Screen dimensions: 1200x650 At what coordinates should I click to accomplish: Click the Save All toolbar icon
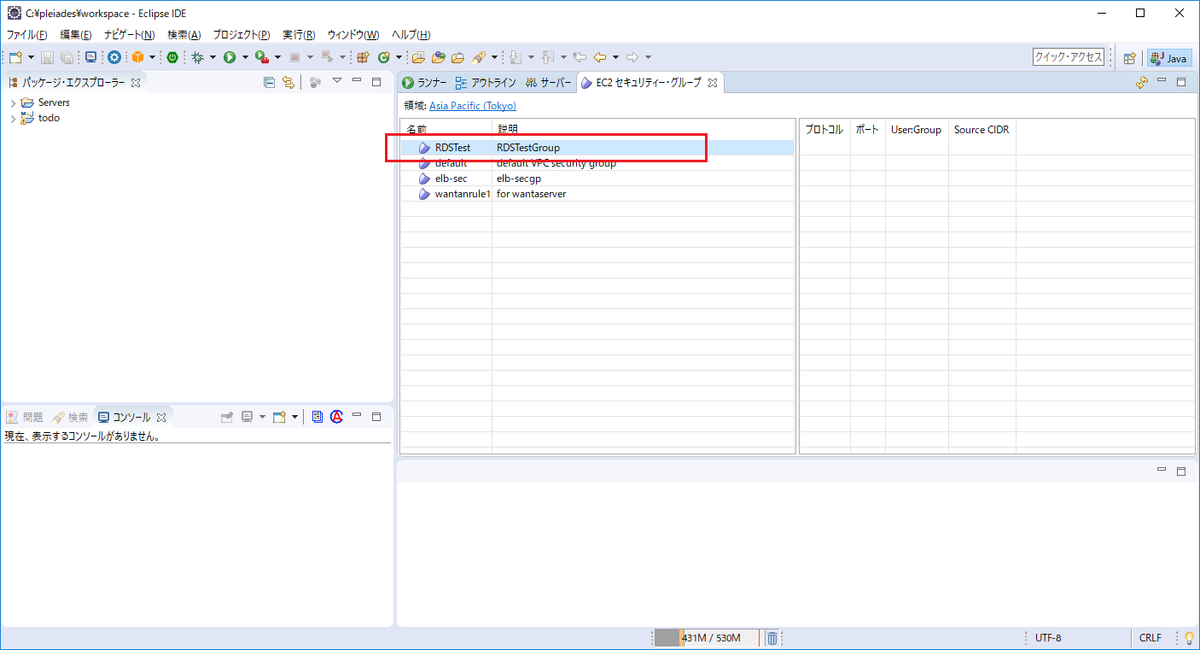click(66, 58)
